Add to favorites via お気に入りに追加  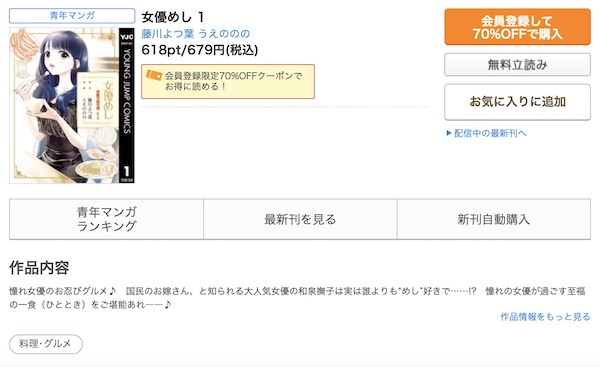517,102
